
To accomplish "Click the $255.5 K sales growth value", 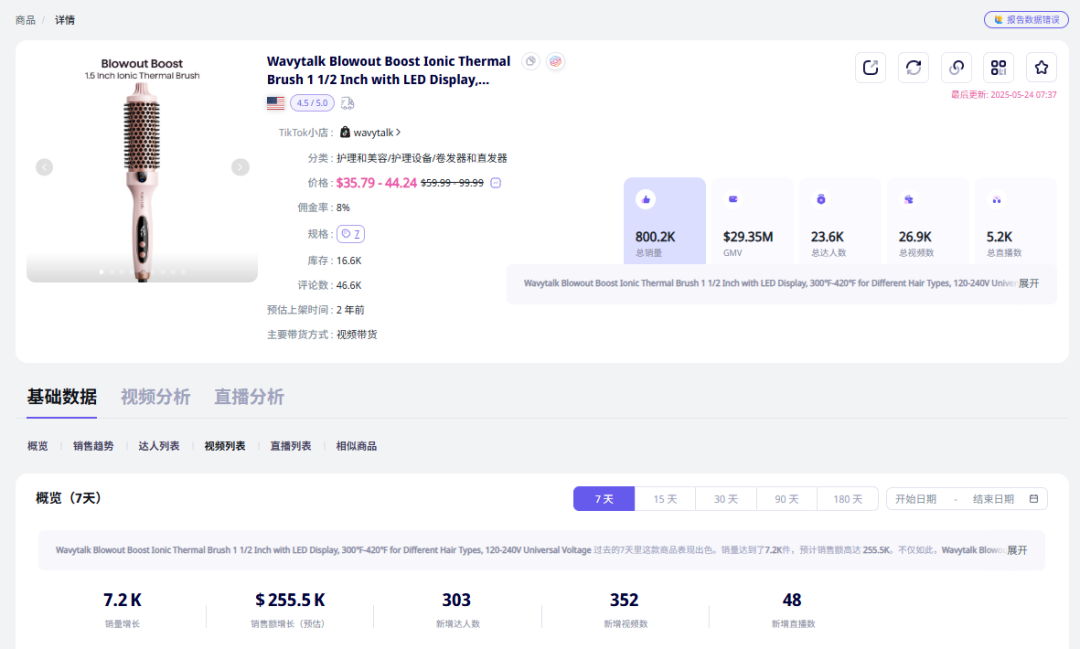I will click(x=290, y=600).
